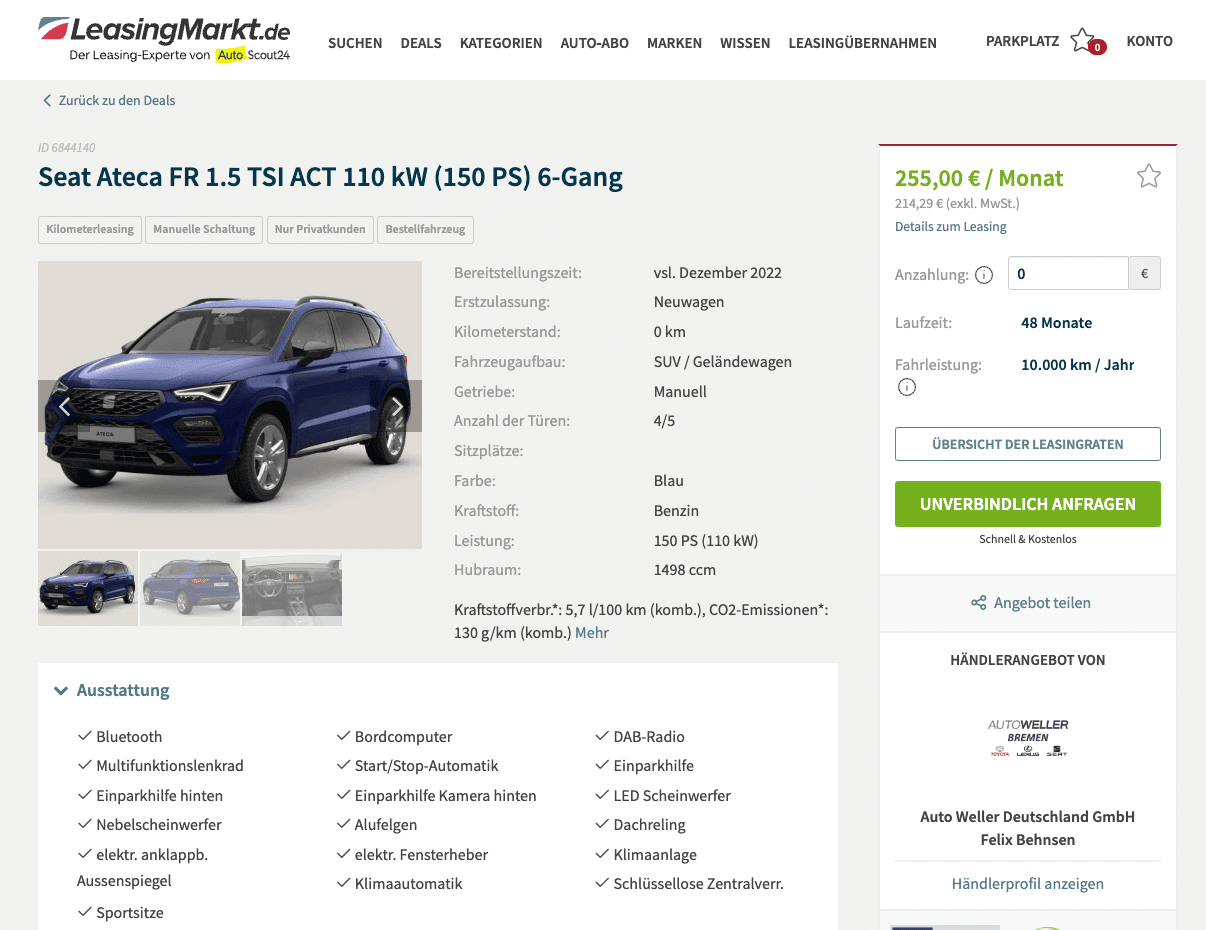
Task: Open the KATEGORIEN menu
Action: (501, 43)
